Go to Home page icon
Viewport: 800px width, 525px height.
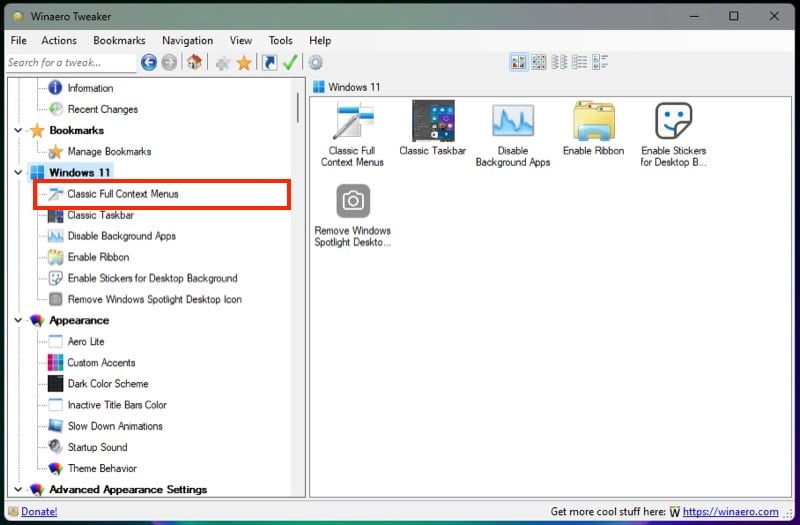(194, 62)
